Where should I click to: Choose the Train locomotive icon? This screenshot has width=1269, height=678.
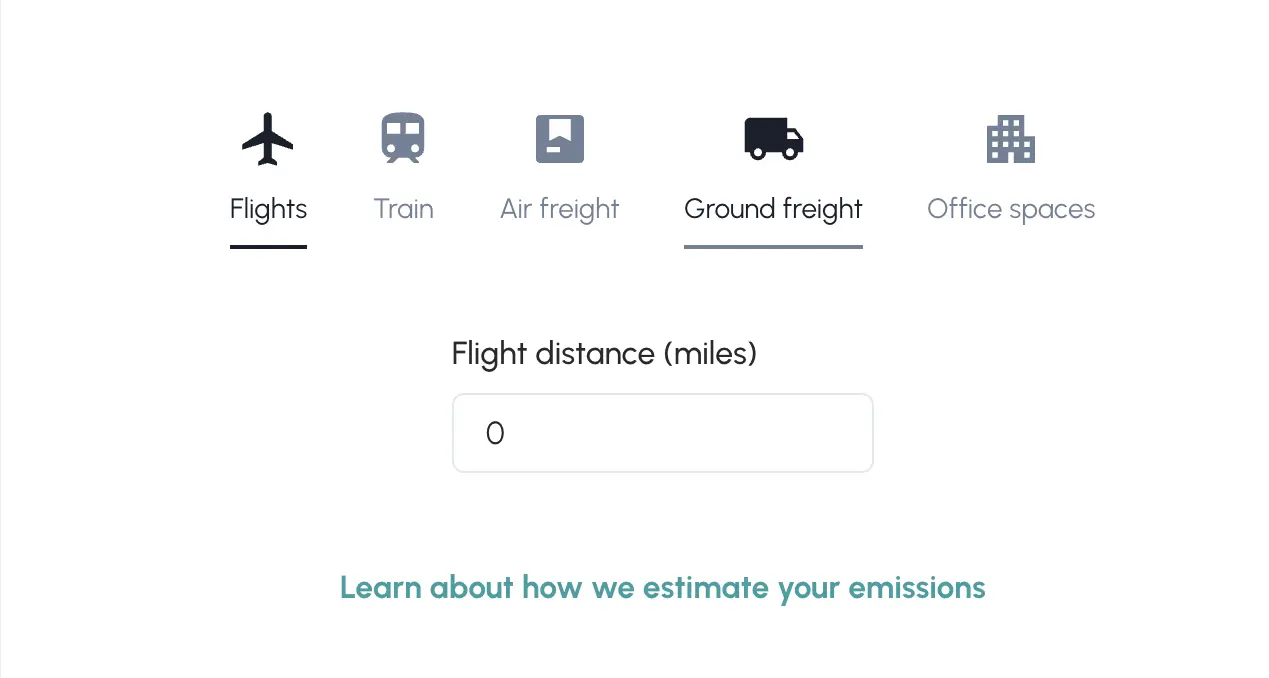click(x=403, y=138)
